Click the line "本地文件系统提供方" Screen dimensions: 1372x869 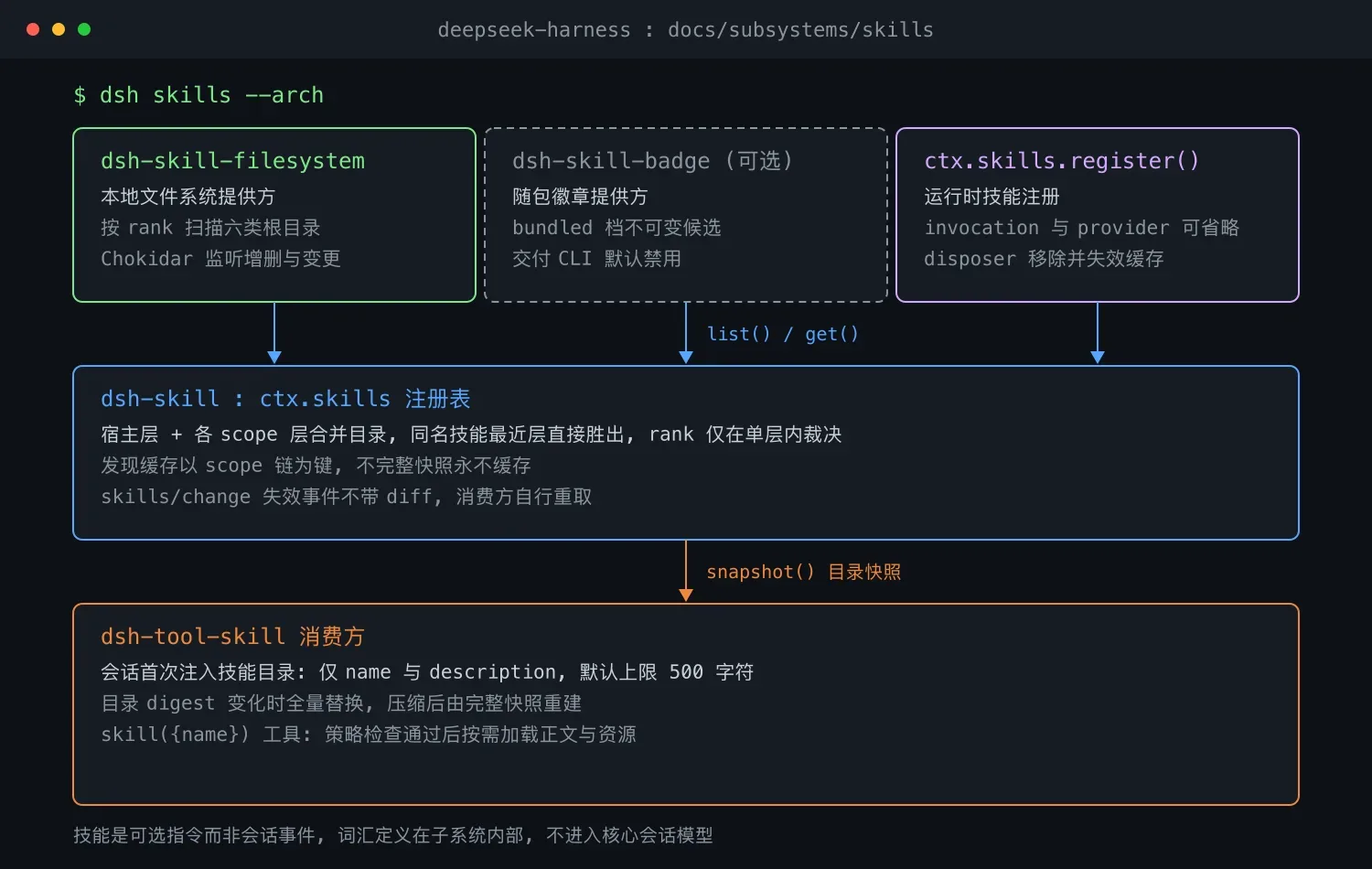coord(188,197)
